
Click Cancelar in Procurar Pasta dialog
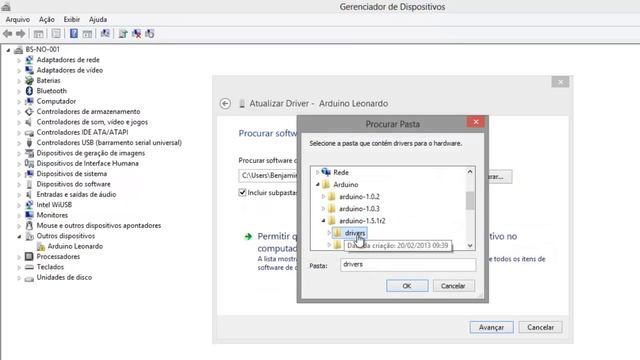click(x=453, y=286)
